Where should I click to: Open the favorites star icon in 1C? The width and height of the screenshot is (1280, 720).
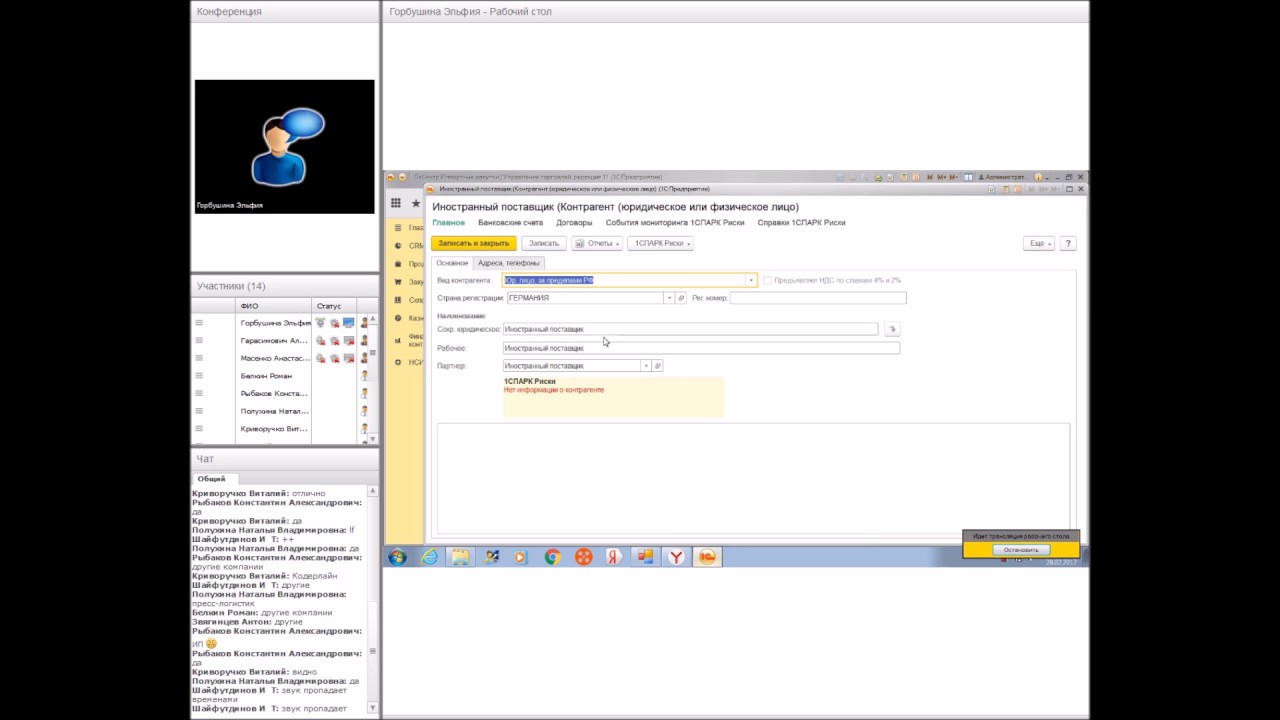(416, 203)
